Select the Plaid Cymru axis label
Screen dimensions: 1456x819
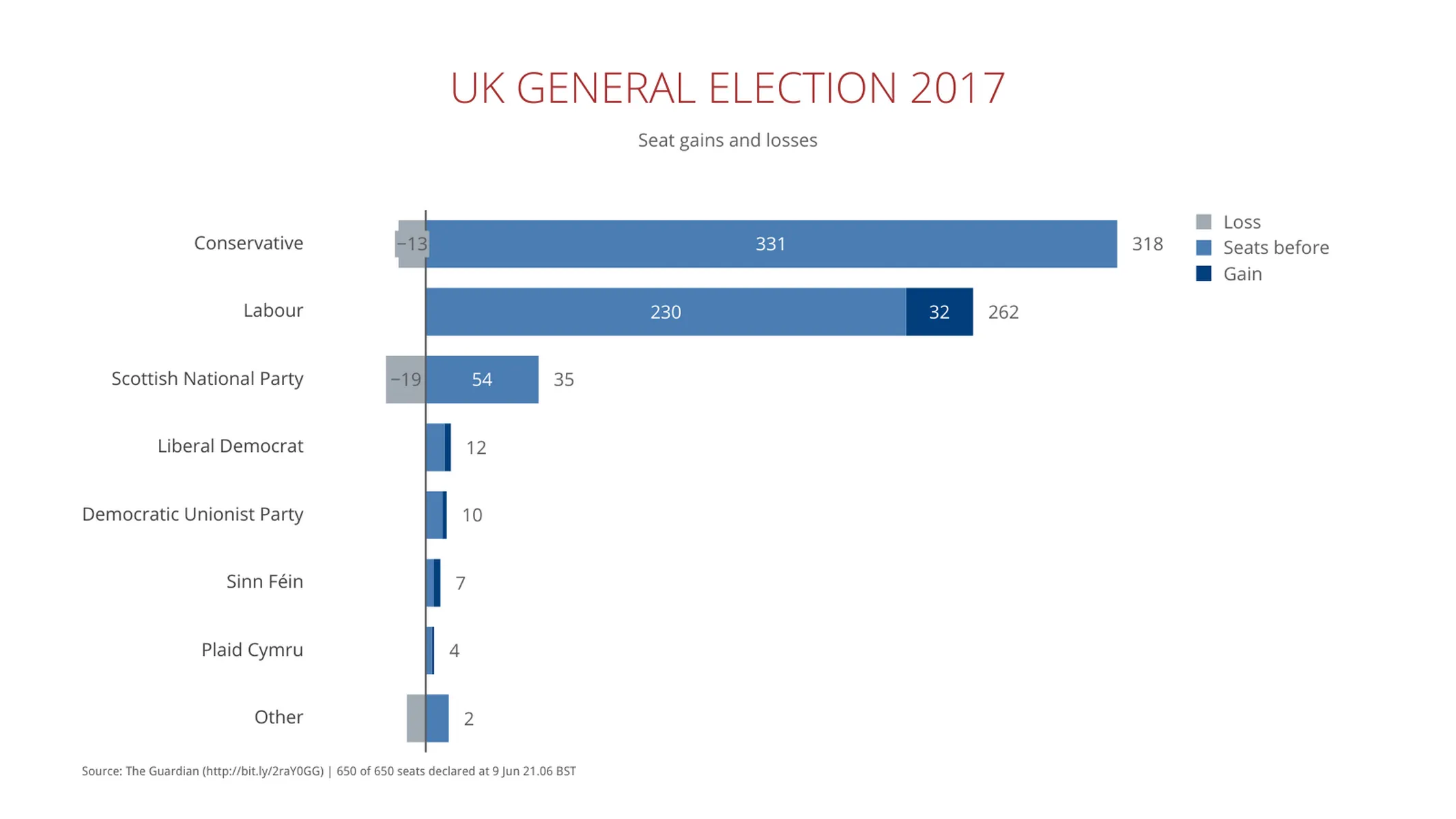click(252, 650)
